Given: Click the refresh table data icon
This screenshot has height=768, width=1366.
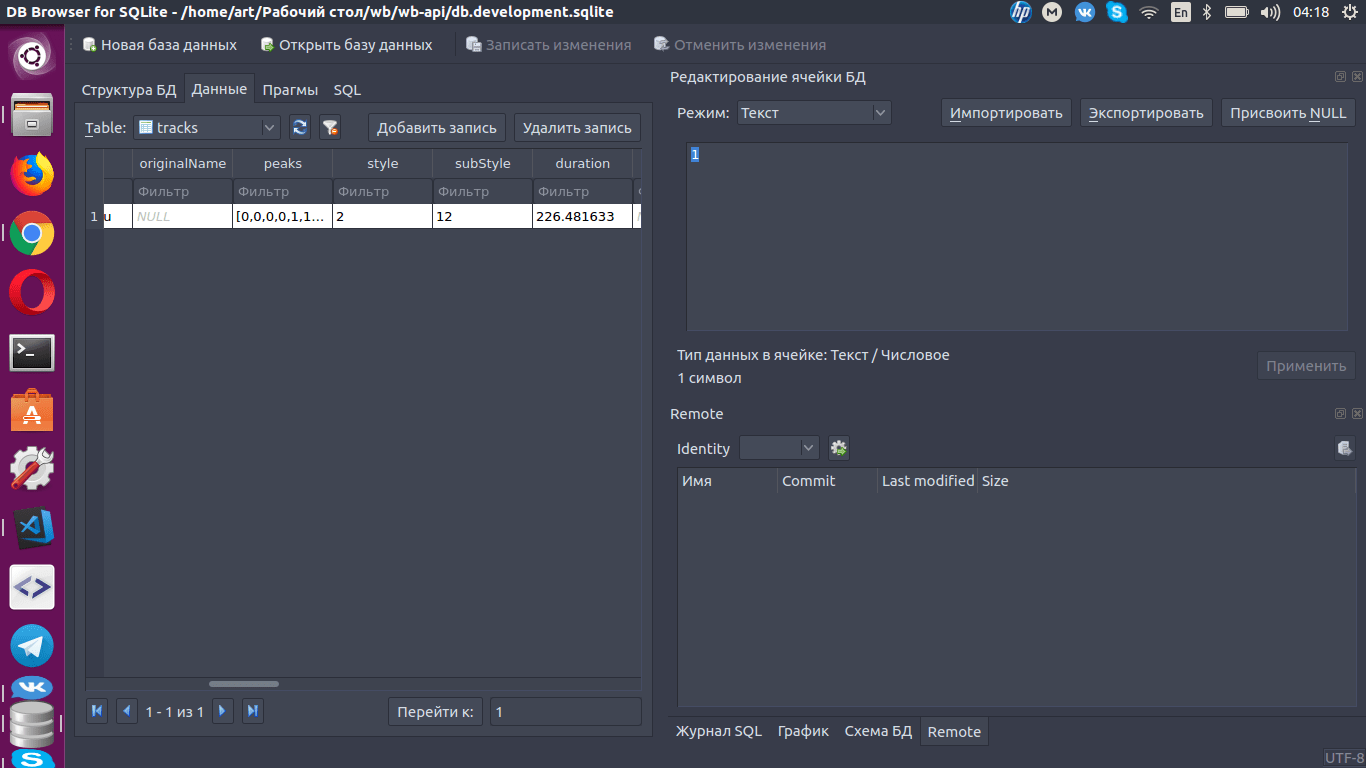Looking at the screenshot, I should point(299,127).
